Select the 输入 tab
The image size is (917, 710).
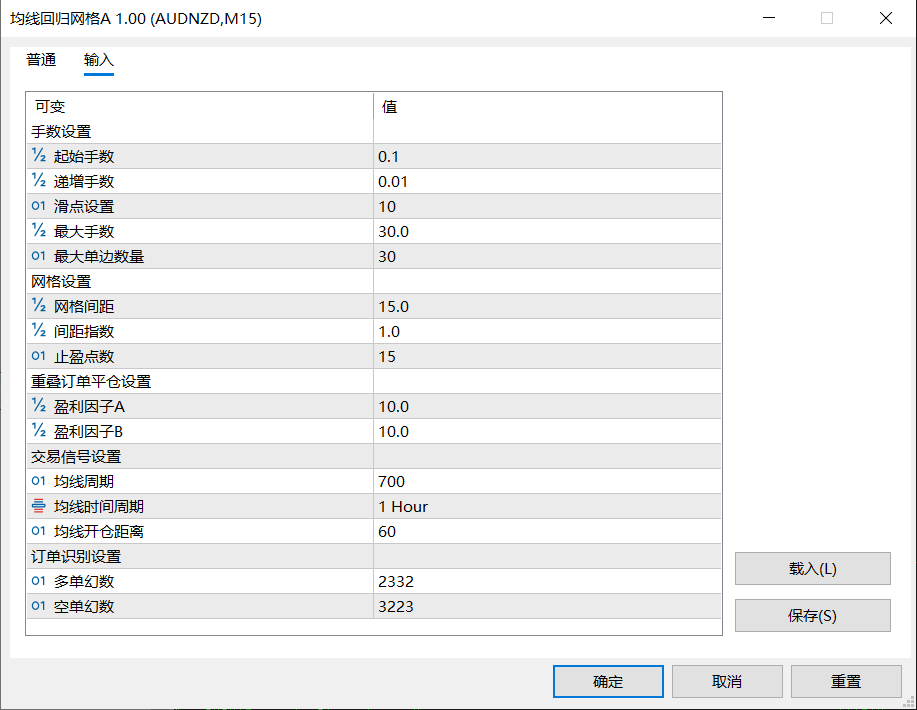99,60
